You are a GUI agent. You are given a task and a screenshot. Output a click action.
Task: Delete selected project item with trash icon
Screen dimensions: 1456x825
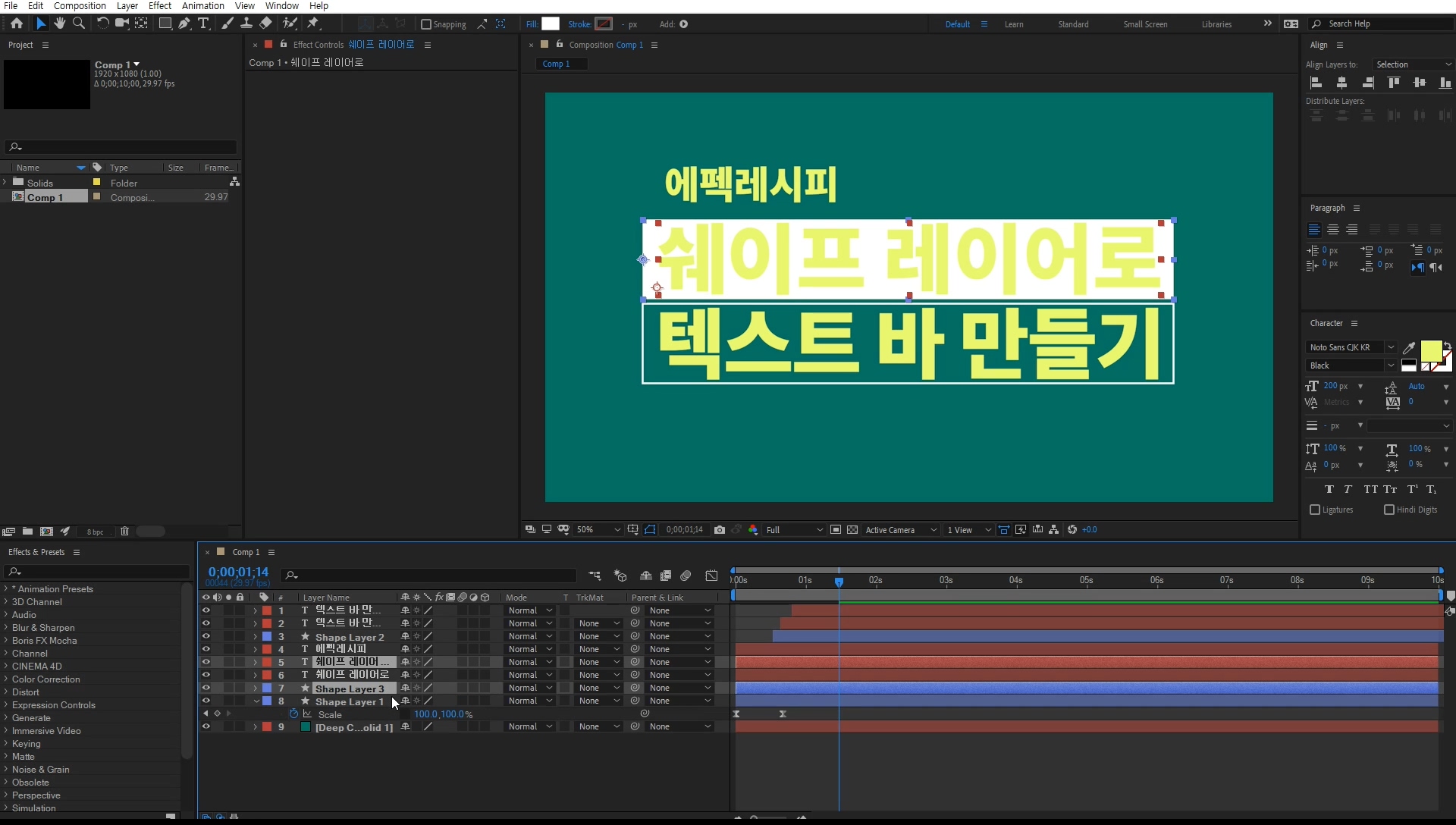(x=125, y=532)
